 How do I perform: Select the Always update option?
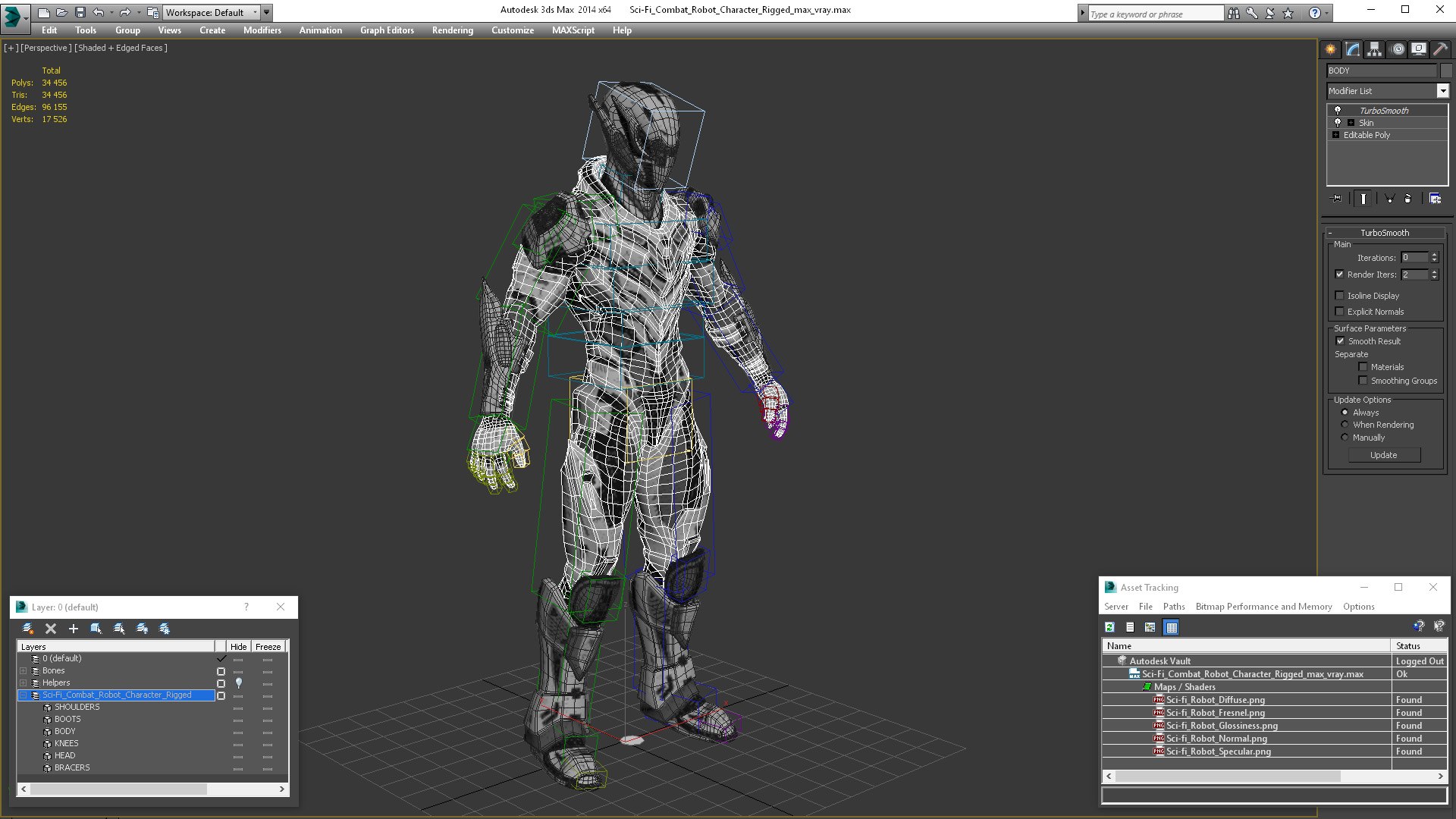[x=1345, y=413]
